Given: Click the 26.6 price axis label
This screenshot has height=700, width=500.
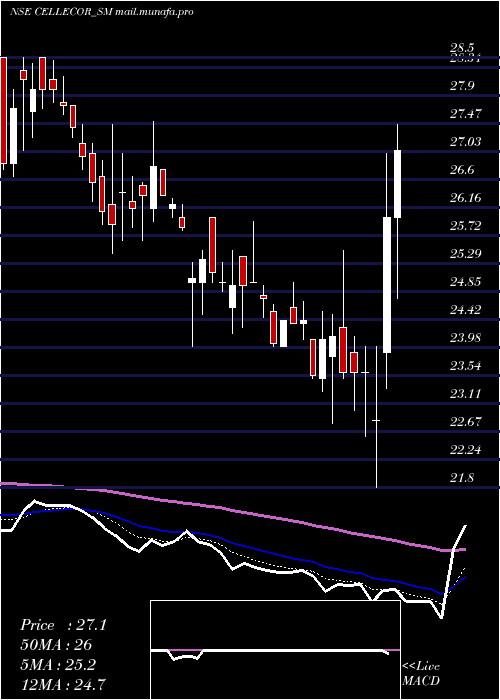Looking at the screenshot, I should click(461, 170).
